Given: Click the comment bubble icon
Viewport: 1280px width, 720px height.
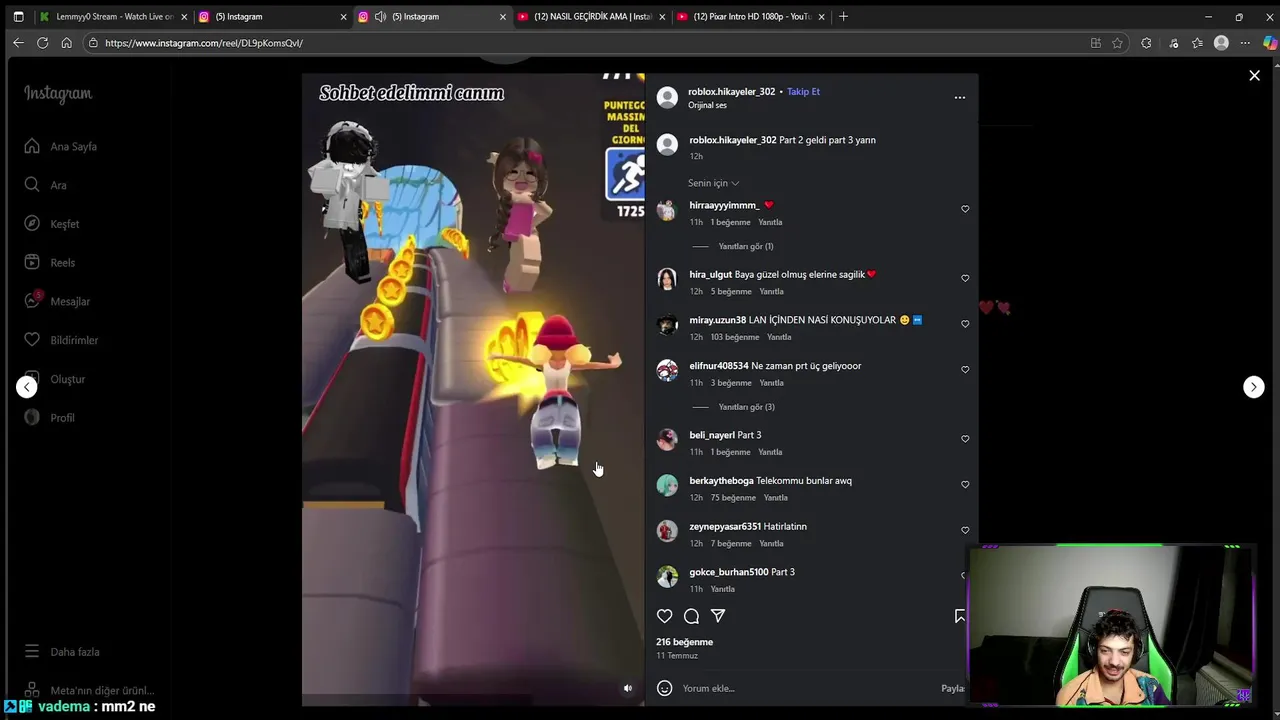Looking at the screenshot, I should click(691, 616).
